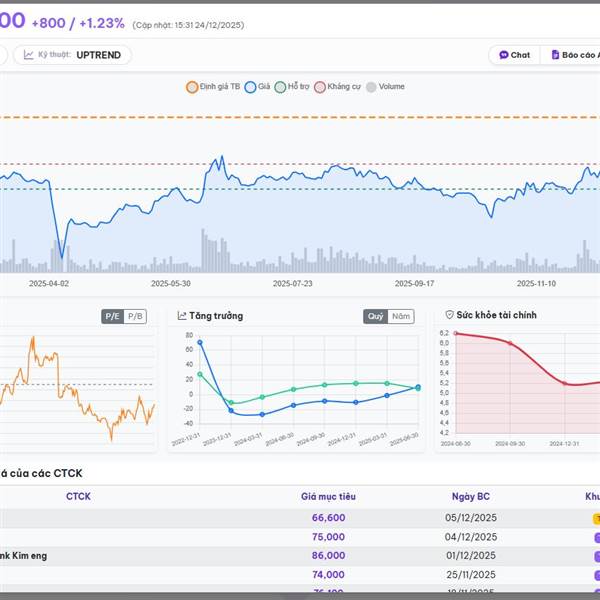This screenshot has height=600, width=600.
Task: Click the chat bubble icon
Action: [503, 55]
